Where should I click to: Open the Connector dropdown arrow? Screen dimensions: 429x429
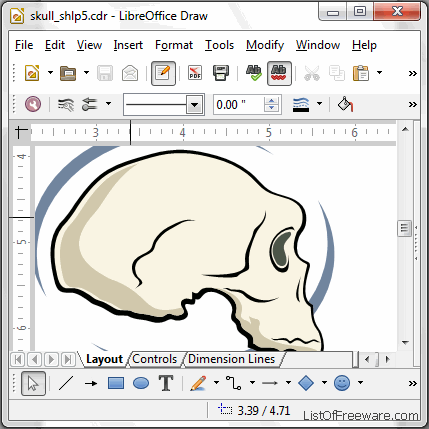[x=252, y=382]
